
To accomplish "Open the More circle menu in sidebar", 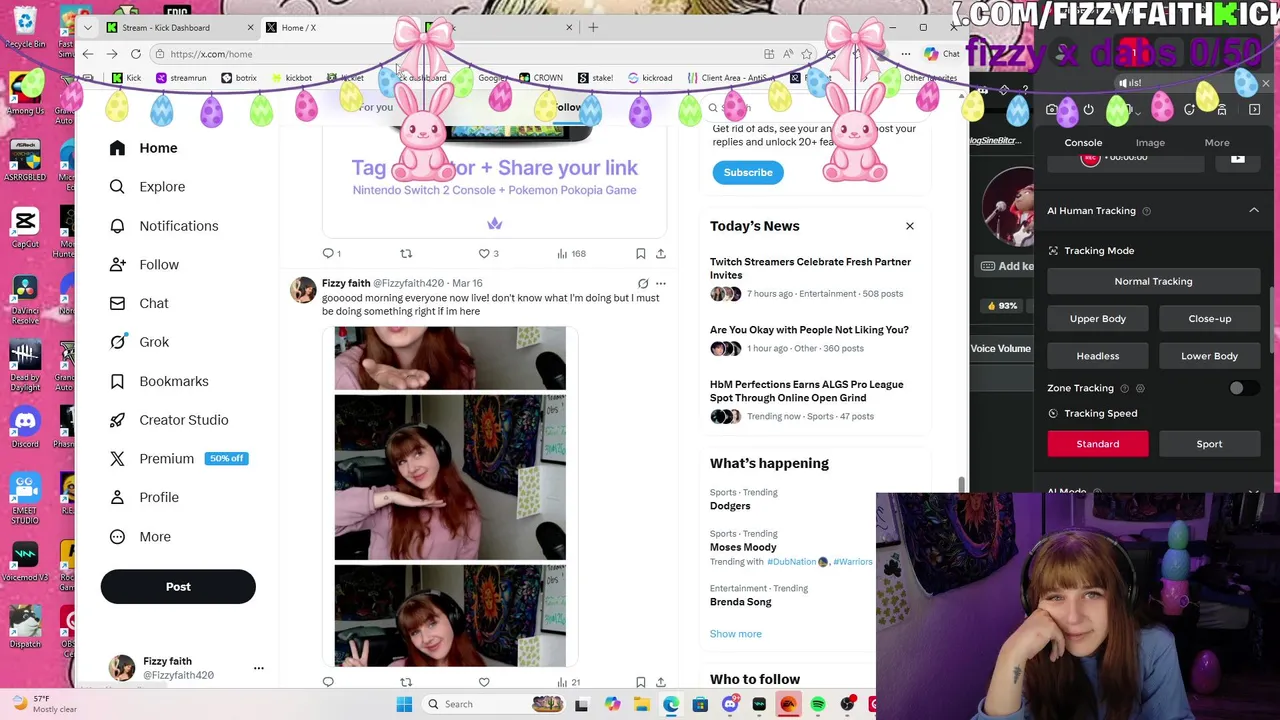I will (x=117, y=537).
